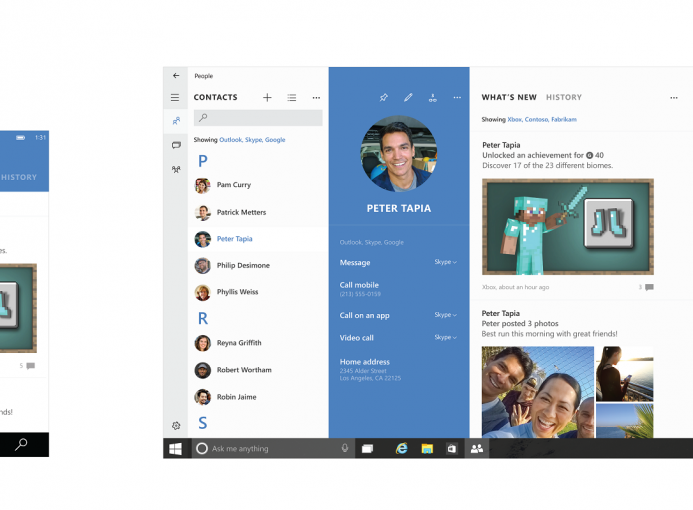Click the Cortana circle icon
This screenshot has height=510, width=693.
(x=202, y=449)
